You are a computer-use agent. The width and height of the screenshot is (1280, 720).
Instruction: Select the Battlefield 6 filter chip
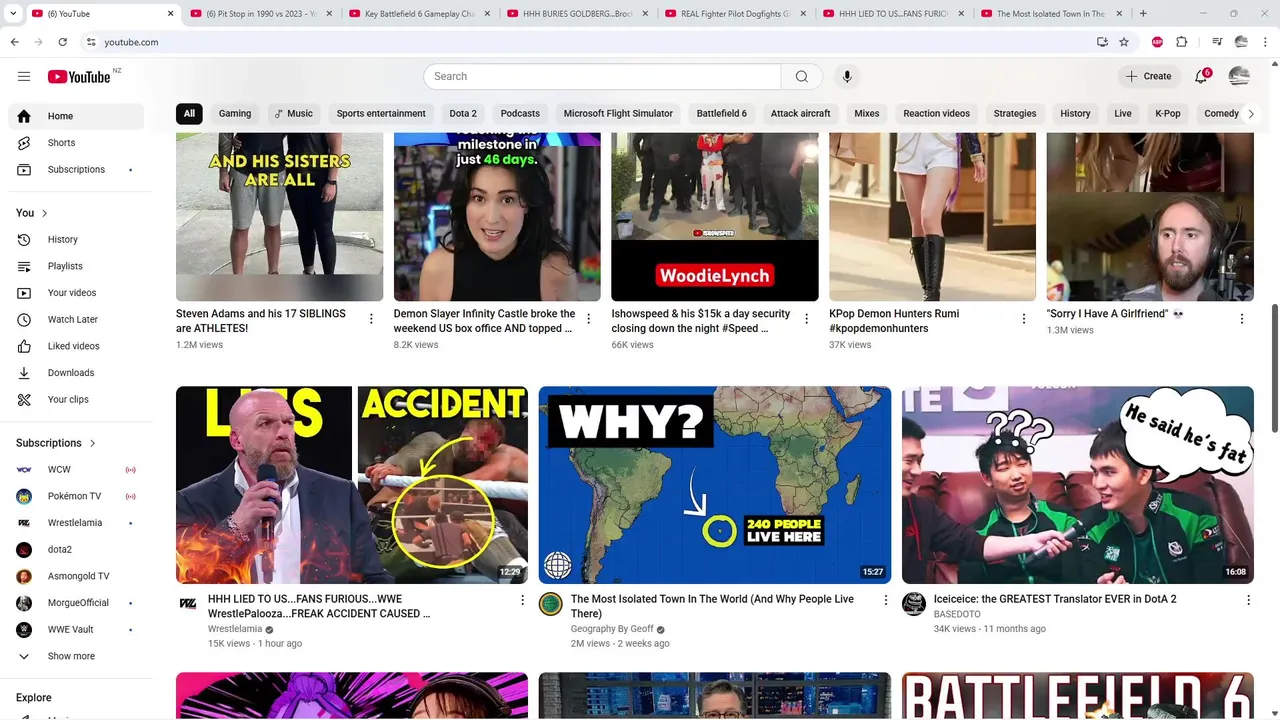tap(722, 113)
